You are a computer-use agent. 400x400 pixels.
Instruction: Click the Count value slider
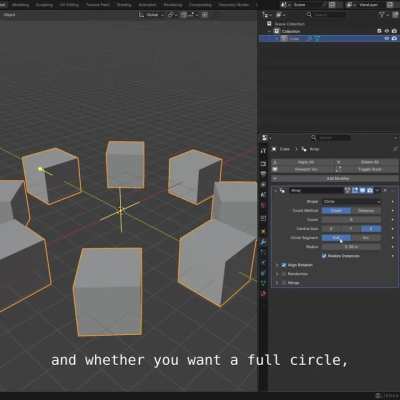pos(351,220)
